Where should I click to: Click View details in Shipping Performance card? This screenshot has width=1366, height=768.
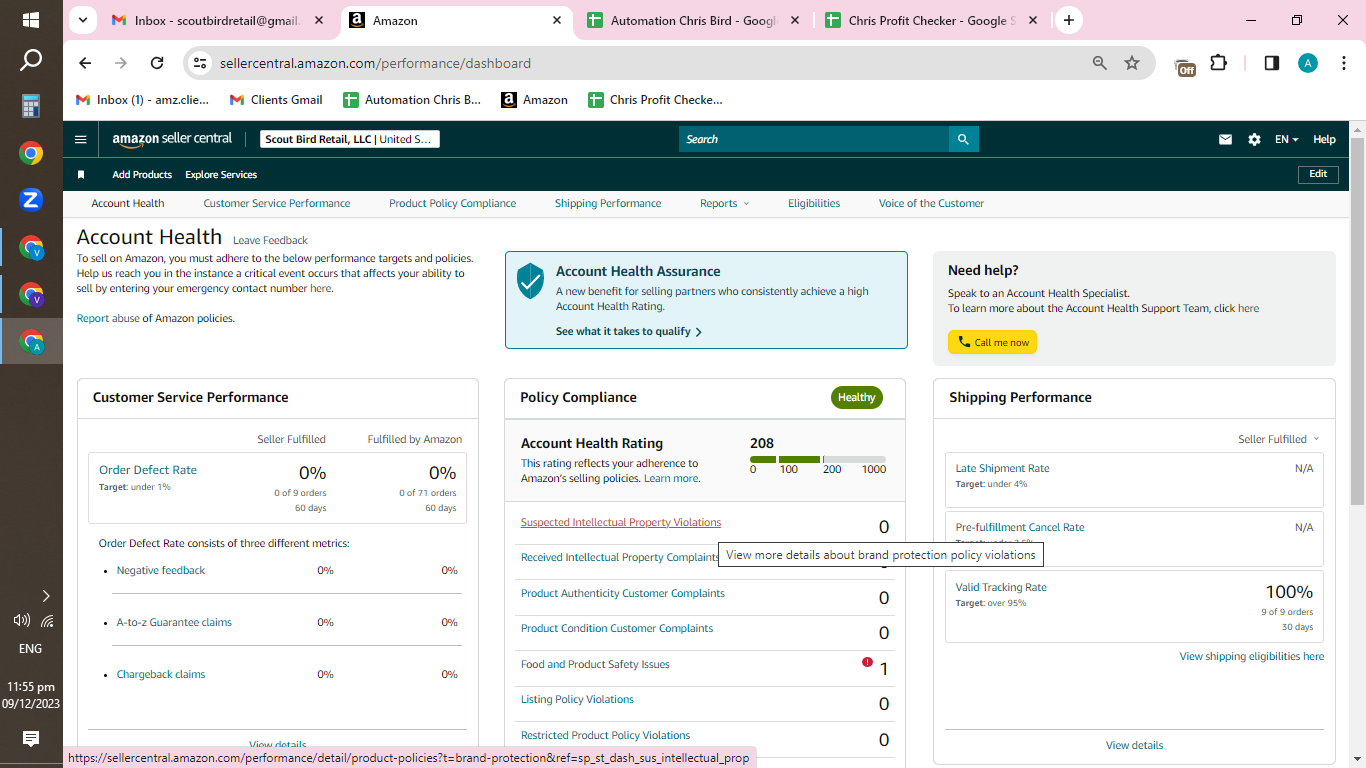pyautogui.click(x=1134, y=745)
